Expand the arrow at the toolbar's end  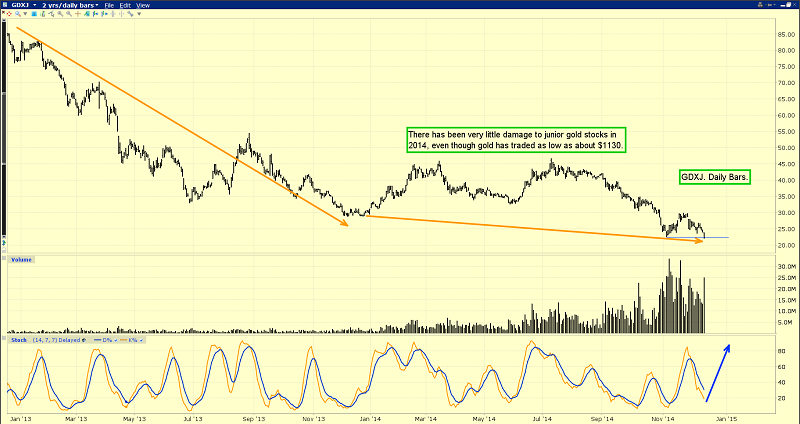(139, 14)
